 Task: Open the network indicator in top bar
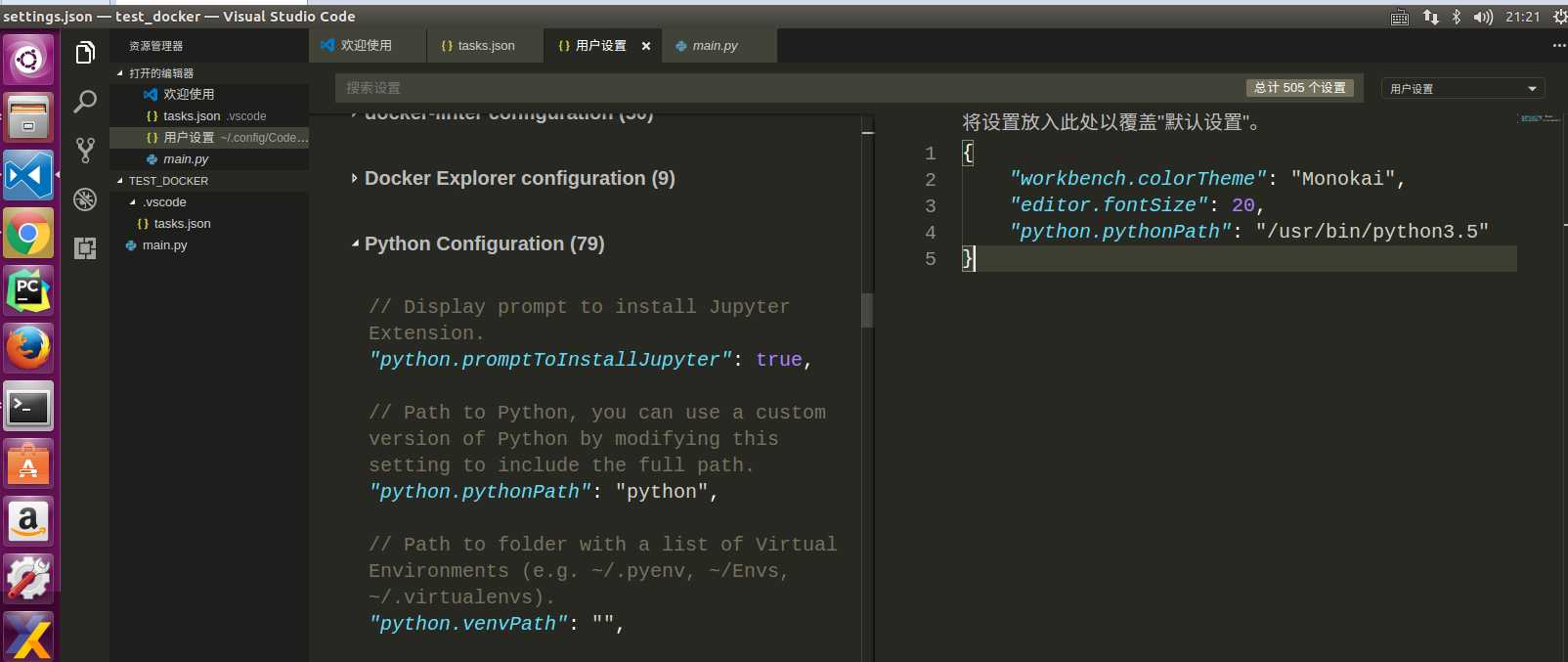click(1431, 17)
